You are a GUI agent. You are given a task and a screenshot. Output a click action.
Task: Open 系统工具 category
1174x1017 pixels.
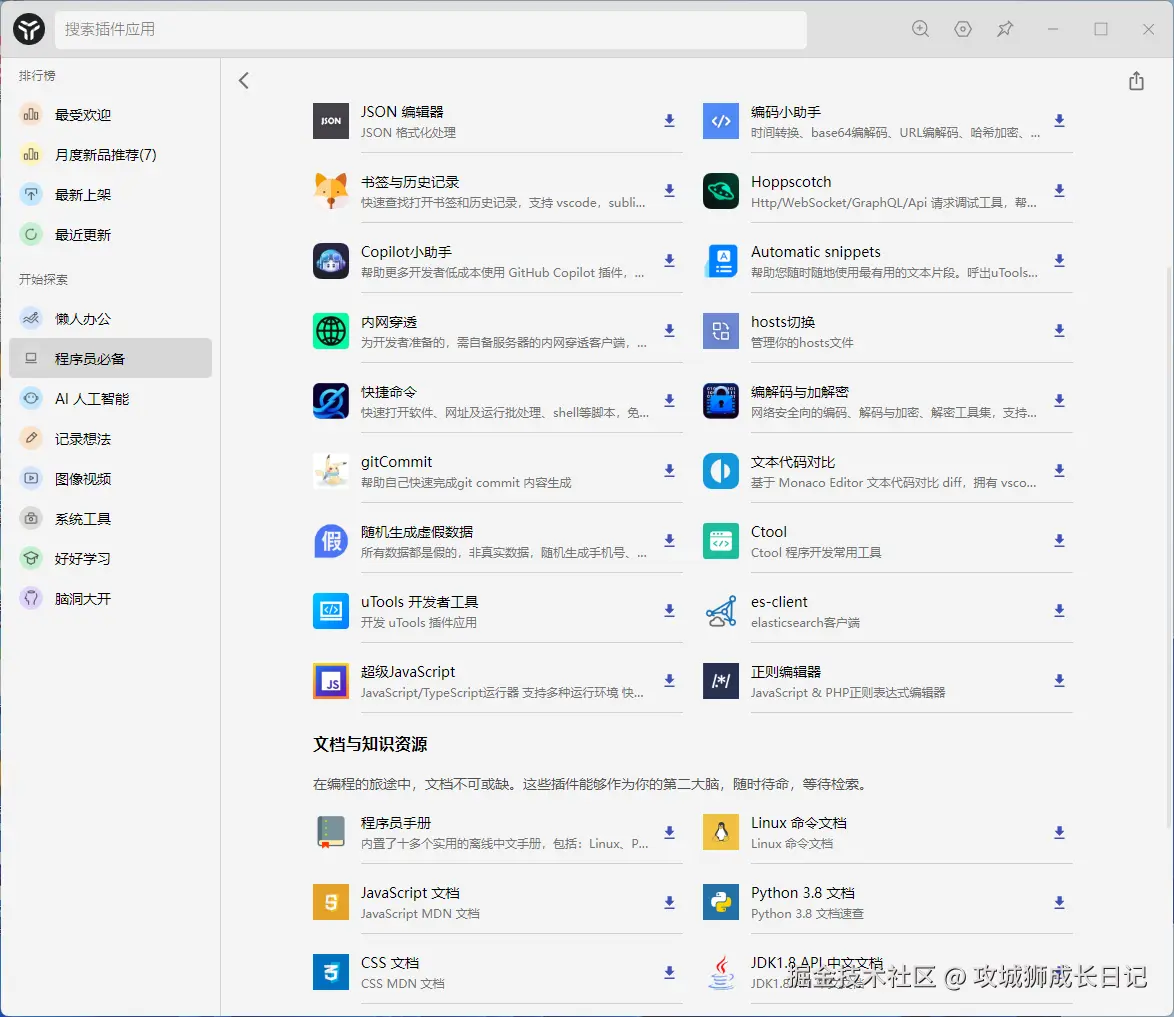(x=110, y=519)
